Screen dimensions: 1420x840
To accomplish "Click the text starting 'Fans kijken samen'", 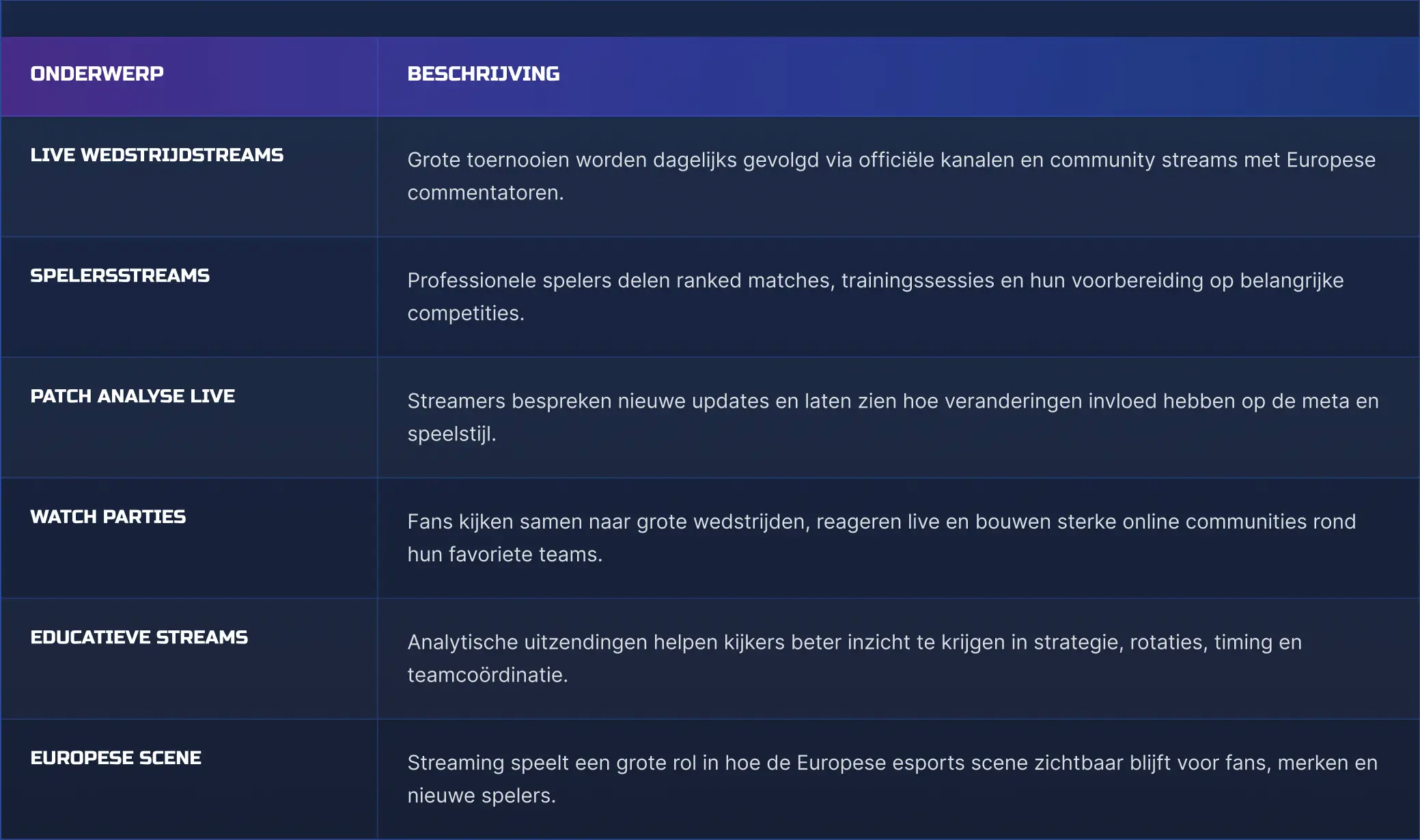I will click(881, 522).
